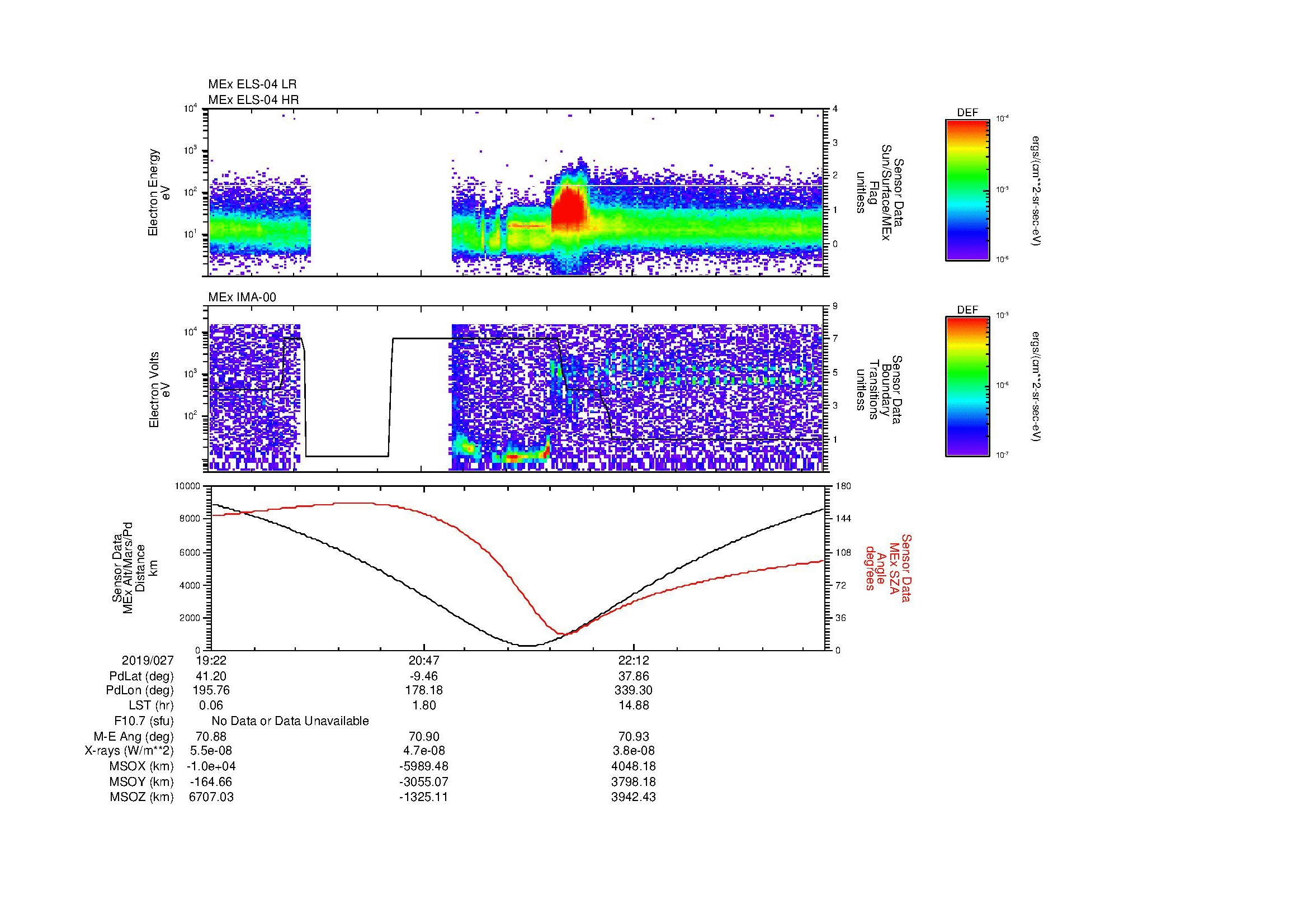Click the 'PdLon (deg)' row label

pyautogui.click(x=140, y=690)
